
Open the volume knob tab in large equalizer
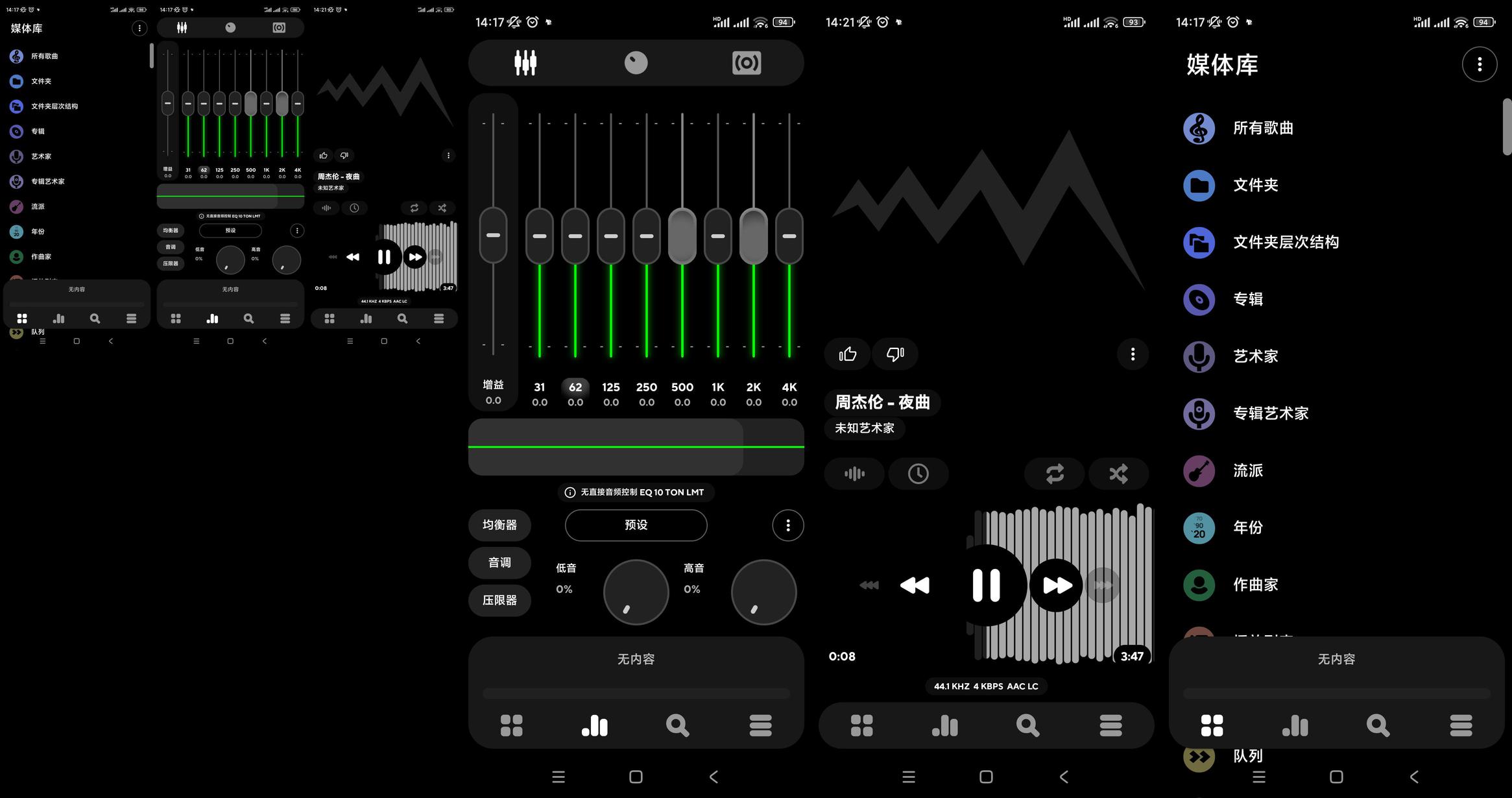pos(636,63)
